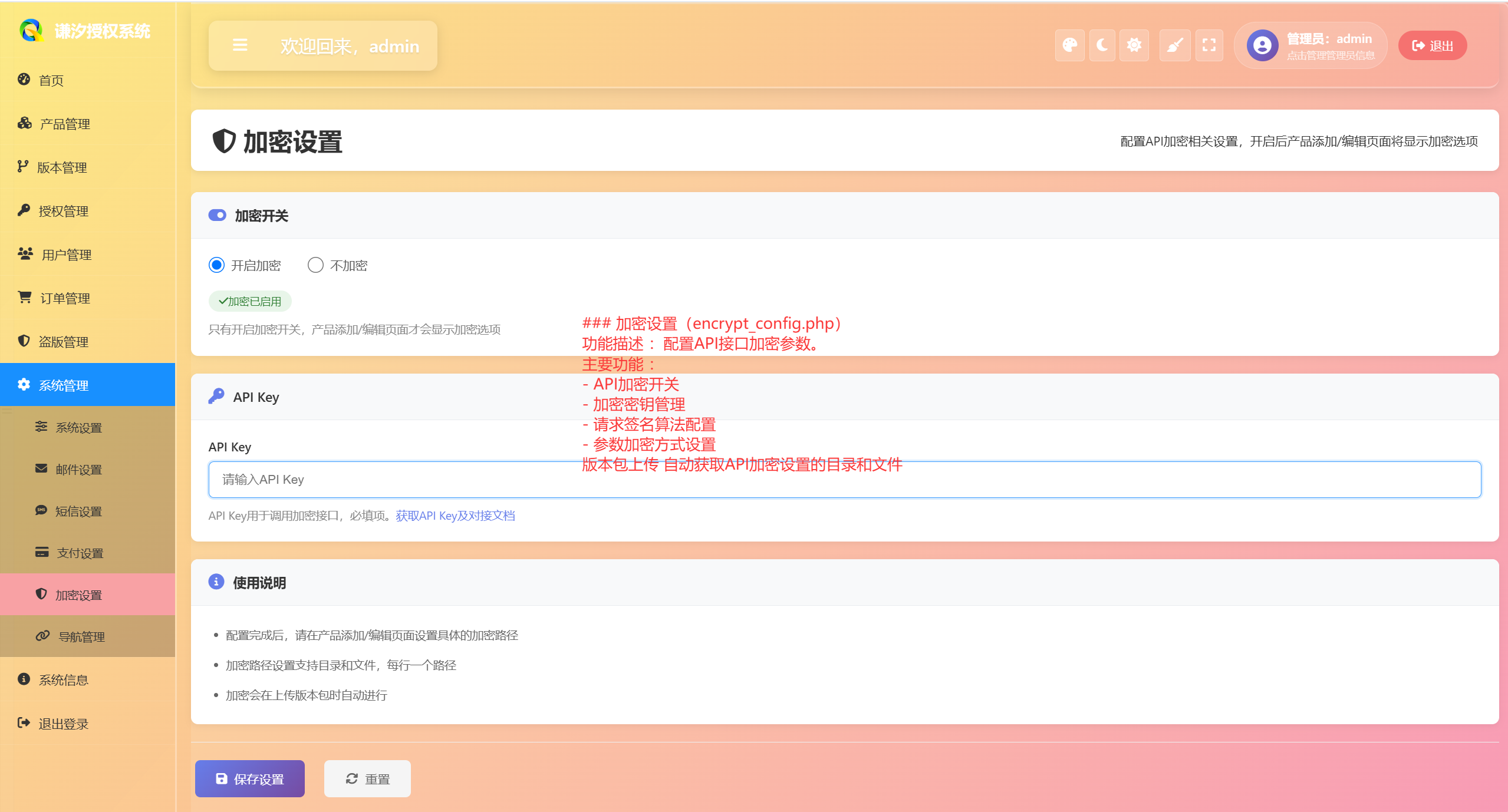Click 点击管理管理员信息 text

[1331, 55]
